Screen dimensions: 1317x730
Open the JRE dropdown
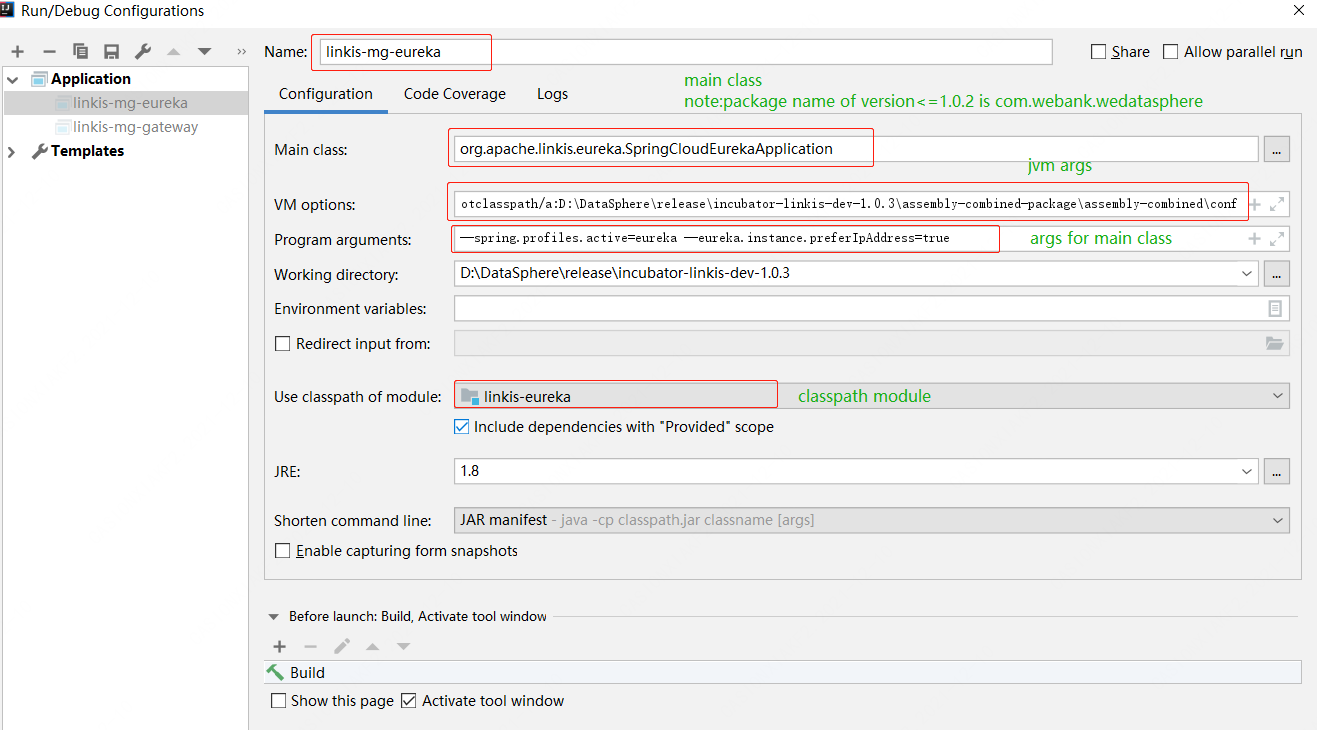coord(1246,471)
